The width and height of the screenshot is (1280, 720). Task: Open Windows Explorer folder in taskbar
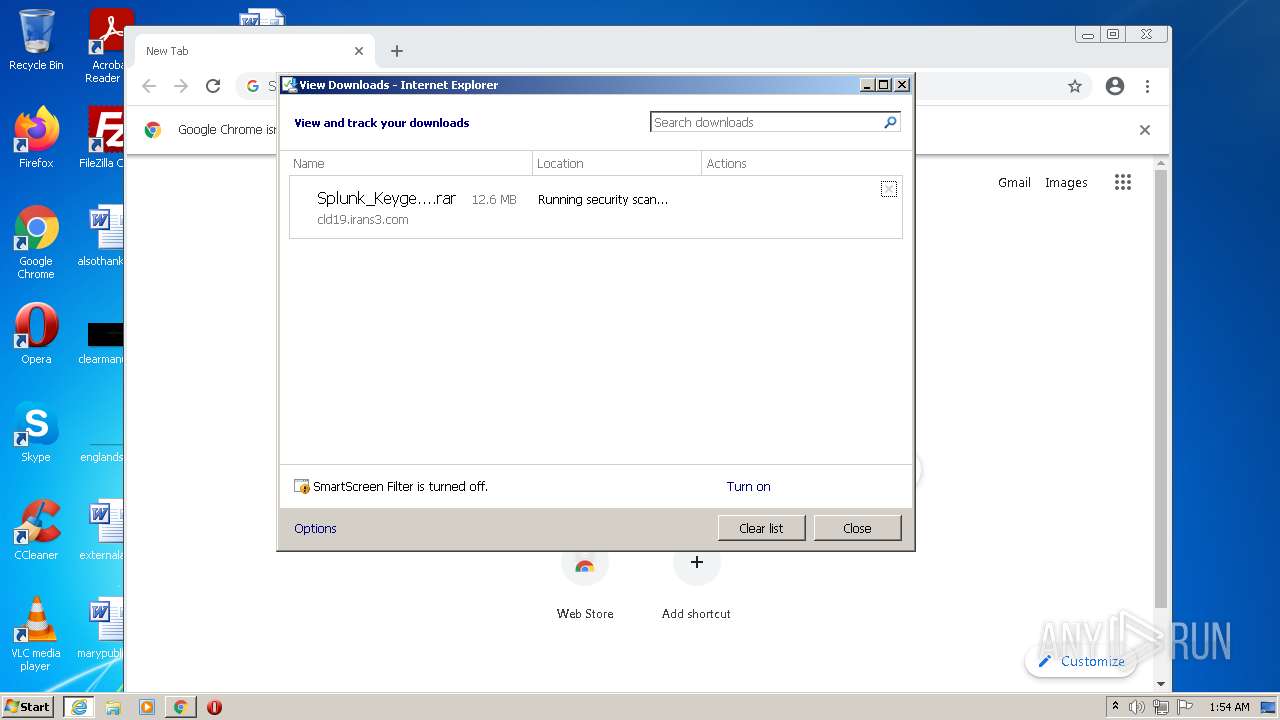click(x=113, y=707)
